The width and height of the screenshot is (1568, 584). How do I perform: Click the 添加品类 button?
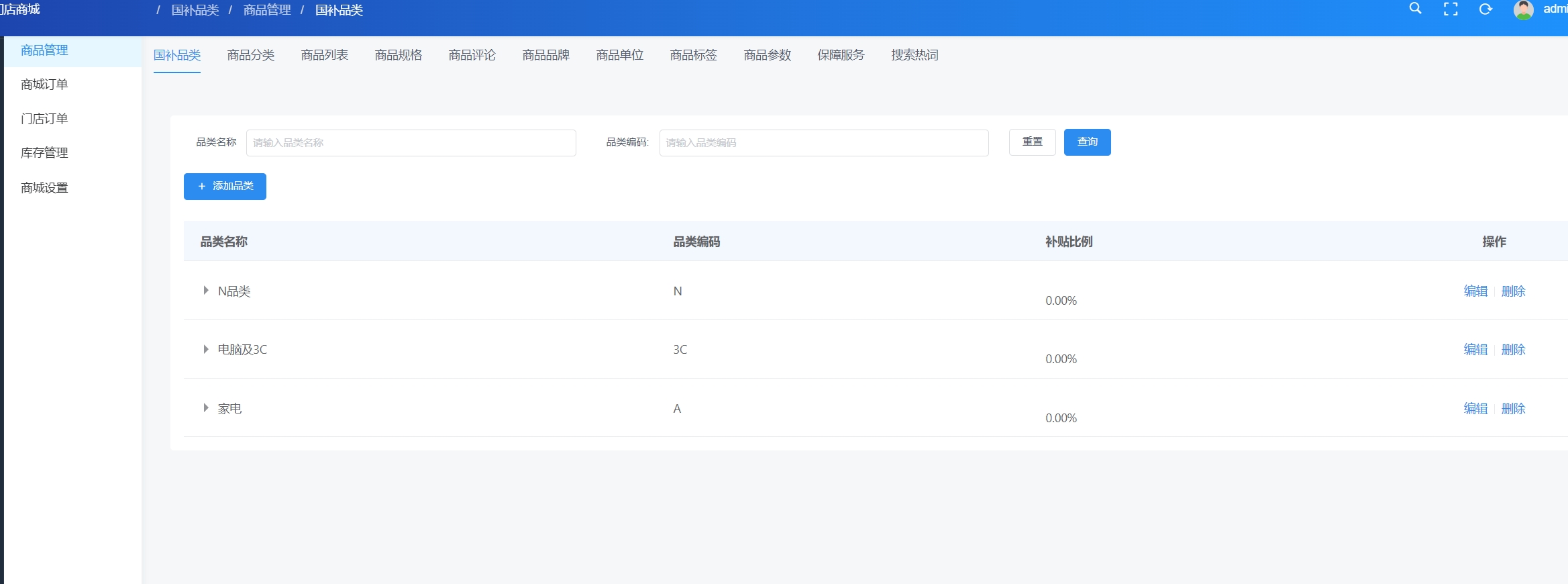coord(225,187)
